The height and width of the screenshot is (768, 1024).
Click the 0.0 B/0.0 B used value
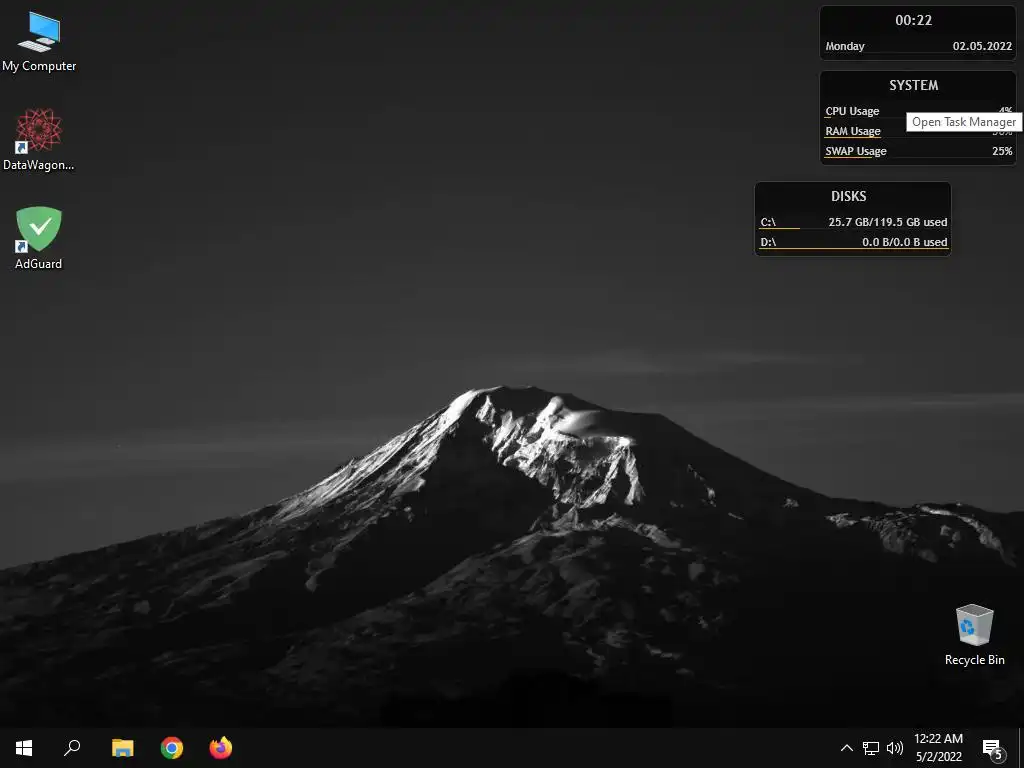[904, 242]
